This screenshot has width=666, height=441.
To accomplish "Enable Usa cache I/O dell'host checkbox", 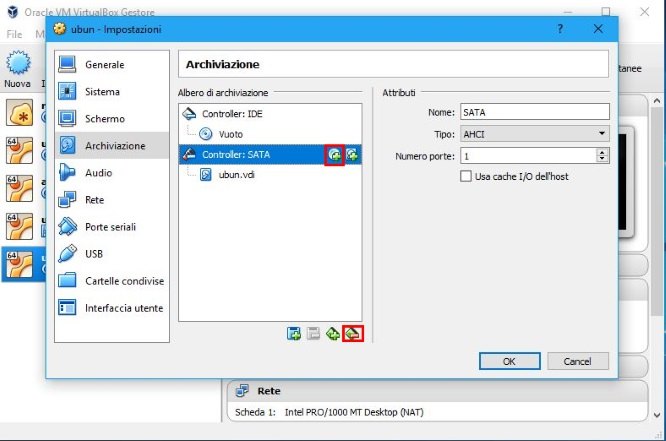I will [x=465, y=176].
